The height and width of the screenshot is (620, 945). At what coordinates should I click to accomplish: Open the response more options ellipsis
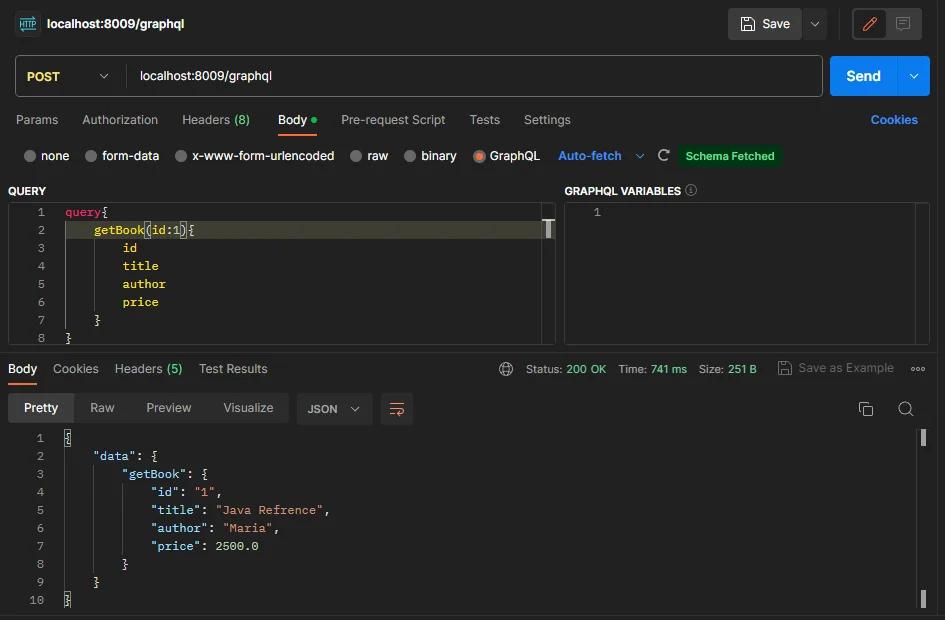pos(918,369)
